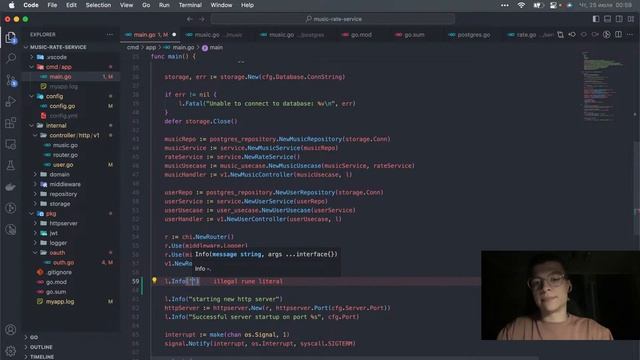Click the compare changes icon in editor toolbar

click(560, 35)
